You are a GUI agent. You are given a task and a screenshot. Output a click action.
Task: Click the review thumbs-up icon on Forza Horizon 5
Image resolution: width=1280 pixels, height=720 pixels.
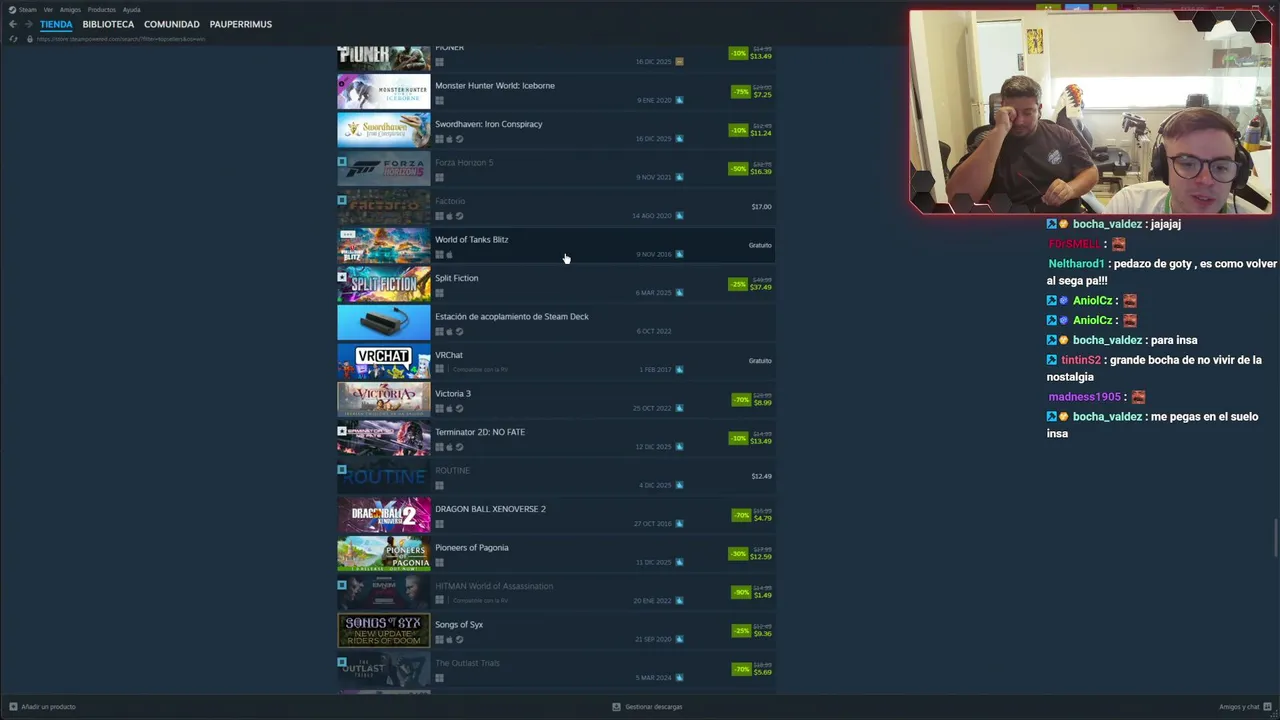[x=680, y=177]
